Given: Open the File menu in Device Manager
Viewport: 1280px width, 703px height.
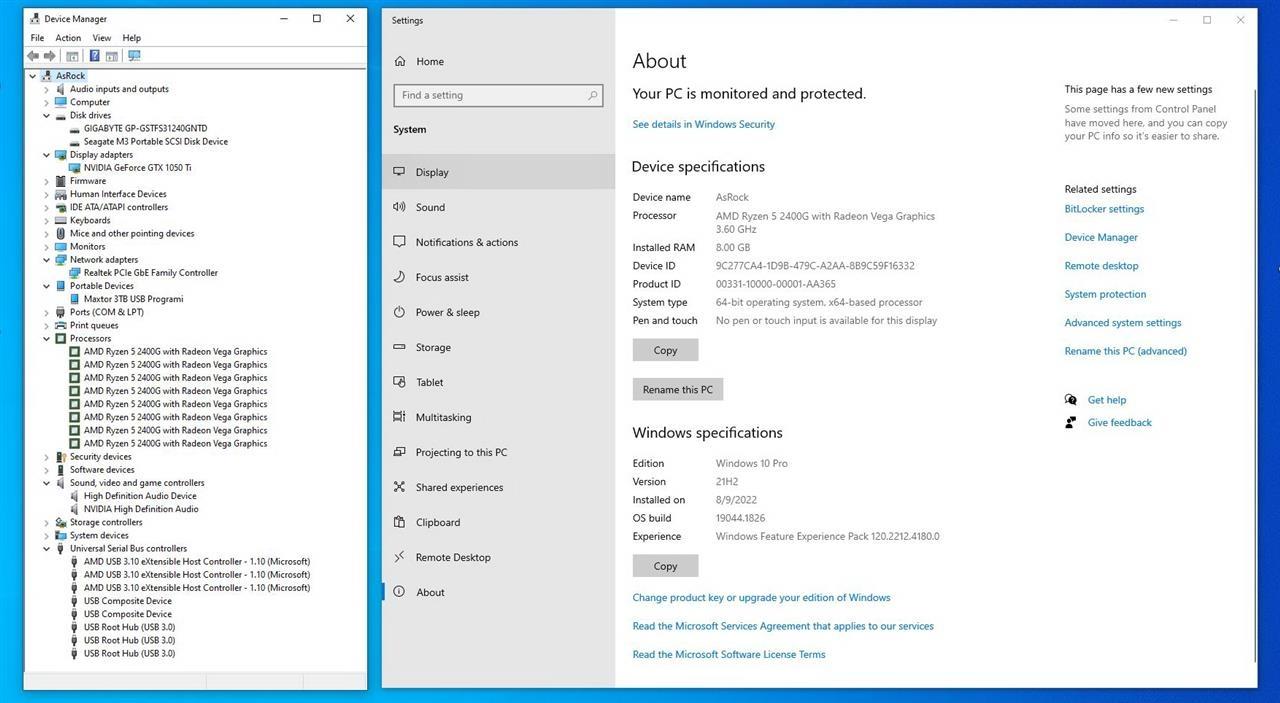Looking at the screenshot, I should 37,38.
